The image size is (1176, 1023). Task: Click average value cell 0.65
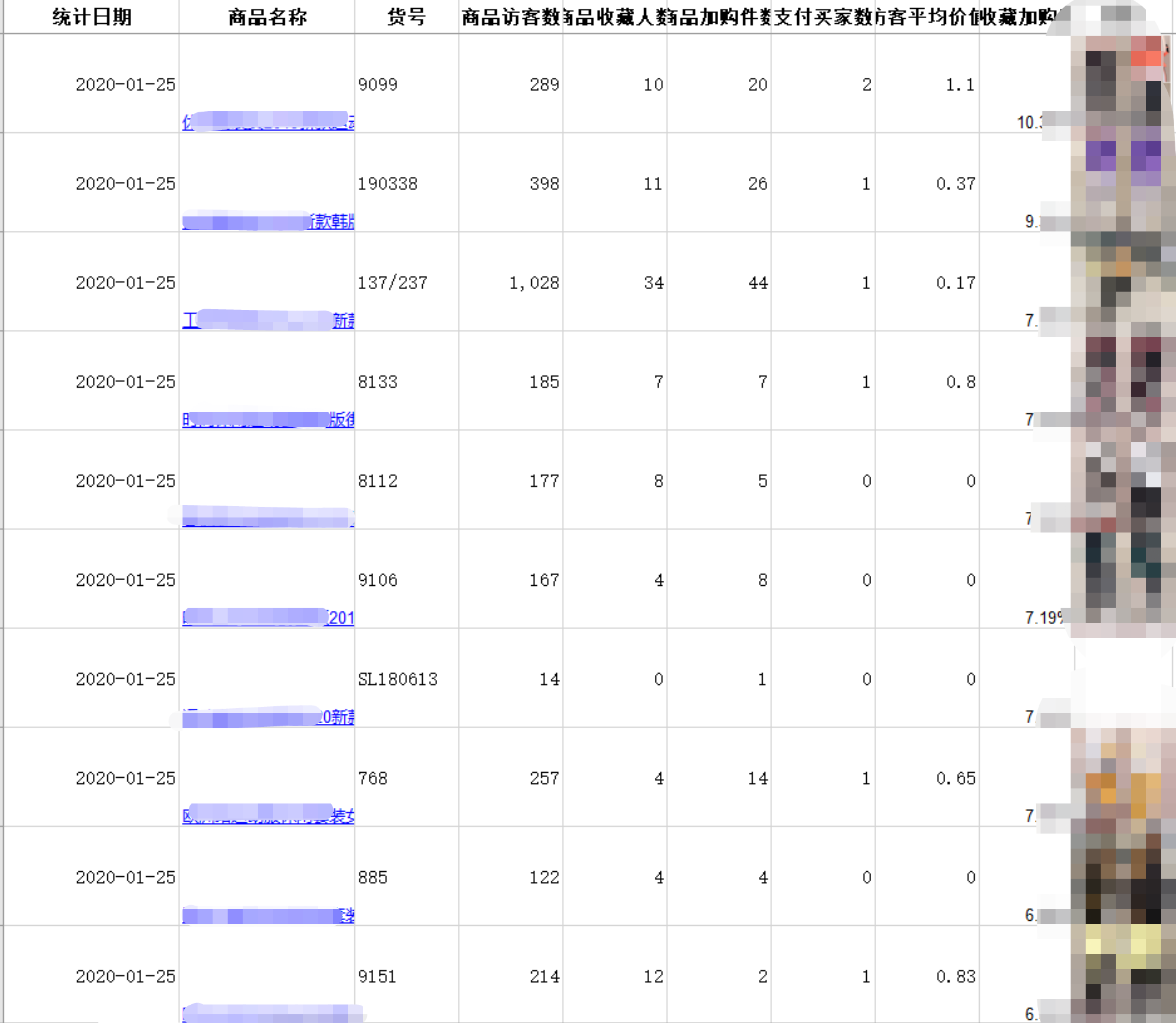point(927,778)
